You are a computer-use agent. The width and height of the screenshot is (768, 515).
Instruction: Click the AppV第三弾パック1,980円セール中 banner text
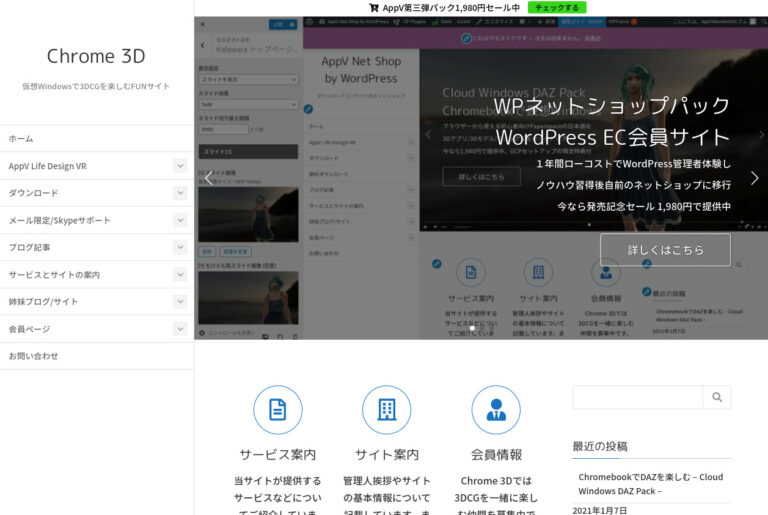coord(451,8)
